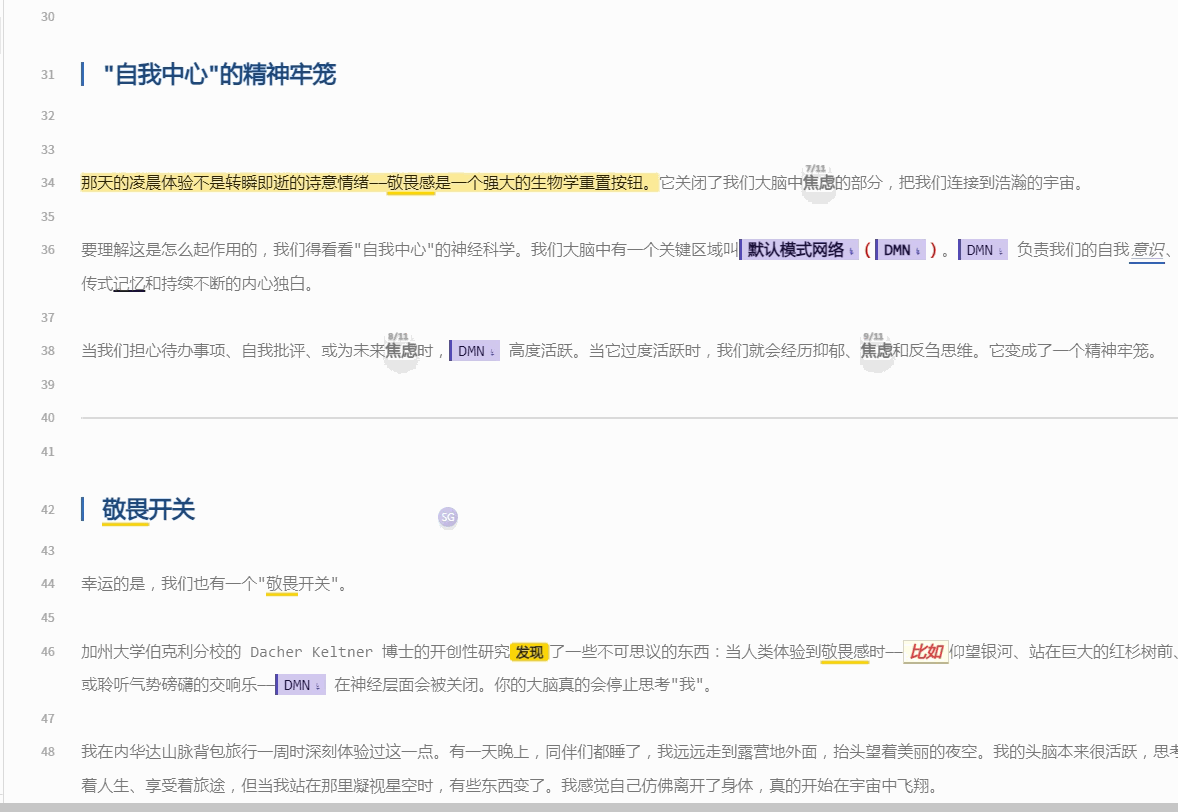
Task: Click line number 36 in gutter
Action: point(48,249)
